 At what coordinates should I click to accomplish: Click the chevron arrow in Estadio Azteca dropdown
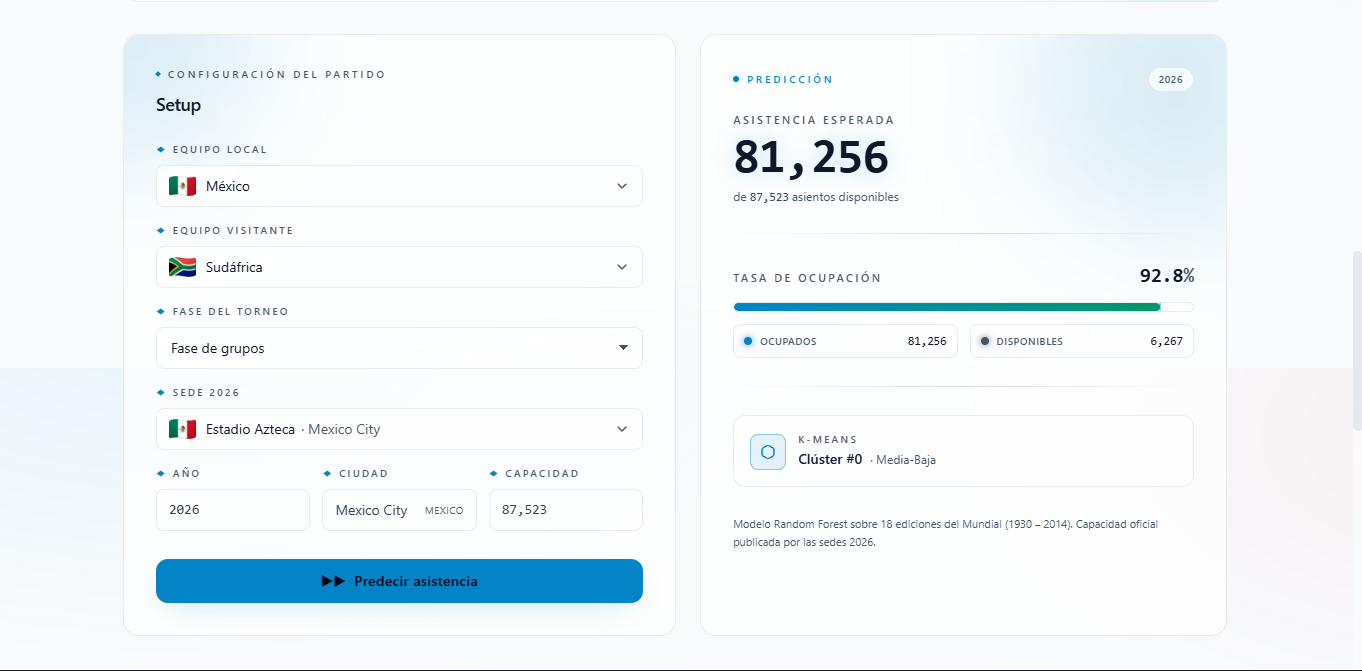coord(622,429)
